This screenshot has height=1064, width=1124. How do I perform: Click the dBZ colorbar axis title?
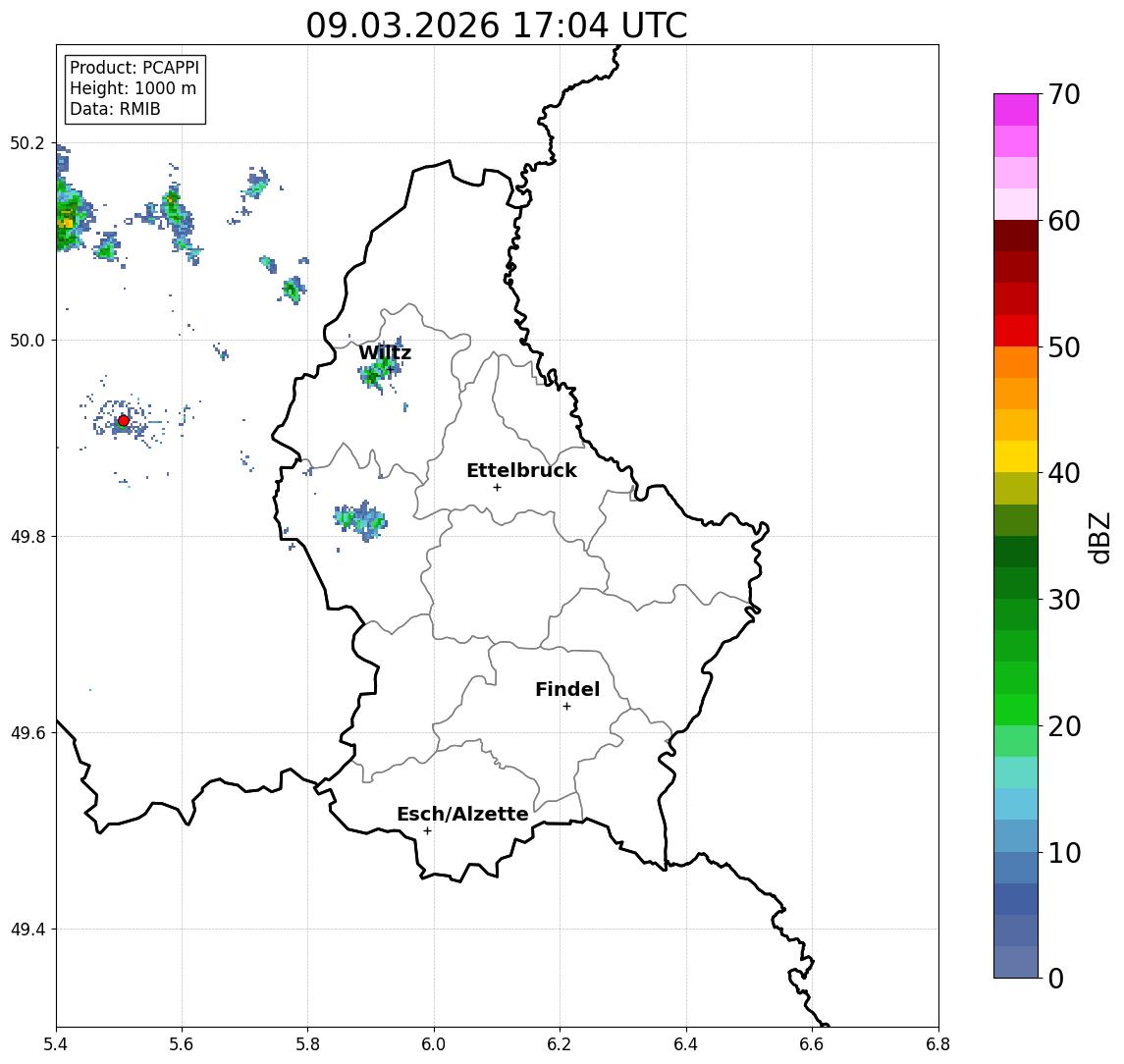(x=1099, y=537)
